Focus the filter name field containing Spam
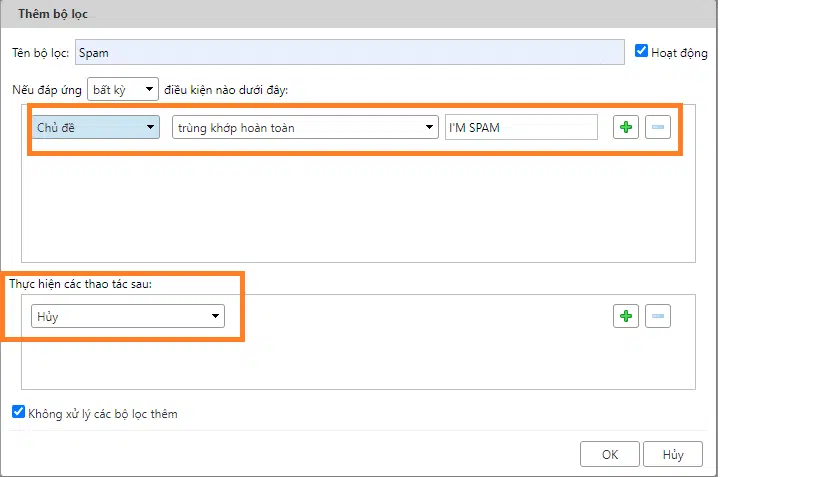Screen dimensions: 819x477 click(x=349, y=52)
